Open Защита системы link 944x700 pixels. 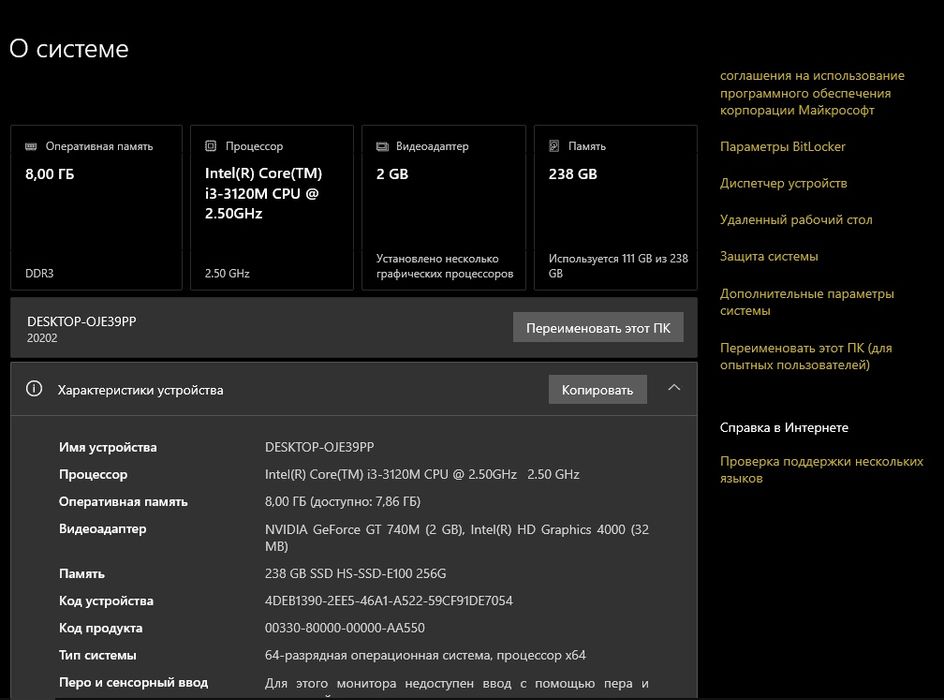click(769, 256)
